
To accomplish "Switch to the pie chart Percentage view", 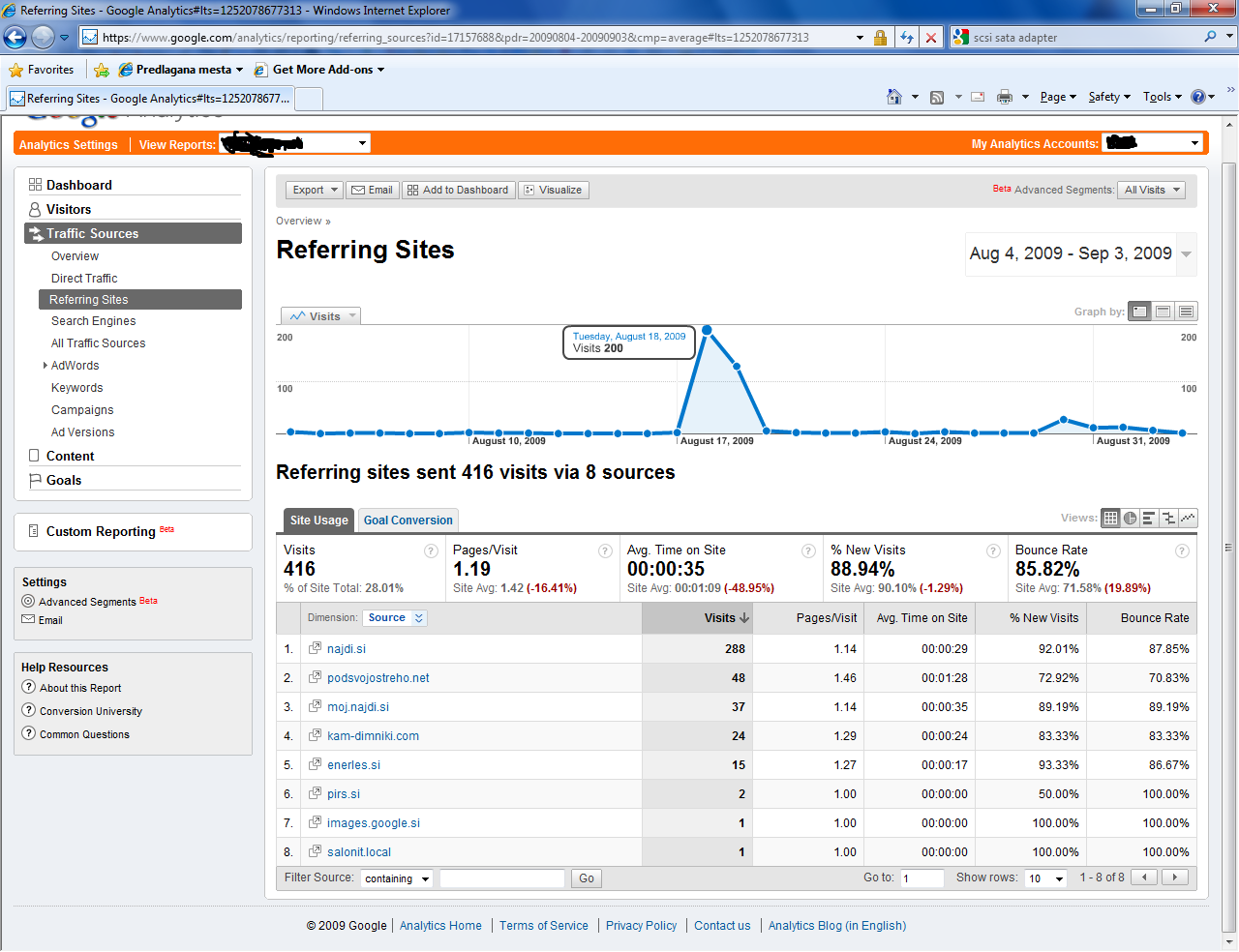I will tap(1131, 519).
